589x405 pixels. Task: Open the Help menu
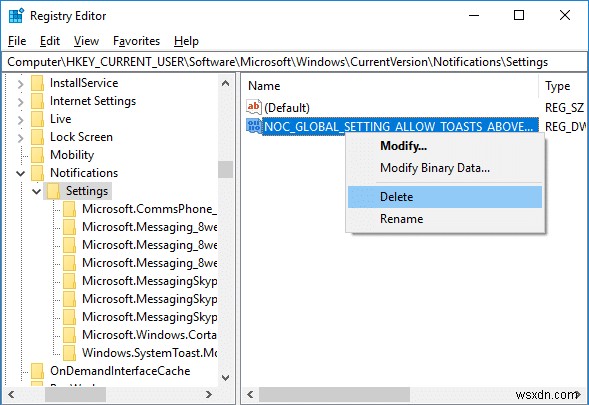pyautogui.click(x=186, y=41)
